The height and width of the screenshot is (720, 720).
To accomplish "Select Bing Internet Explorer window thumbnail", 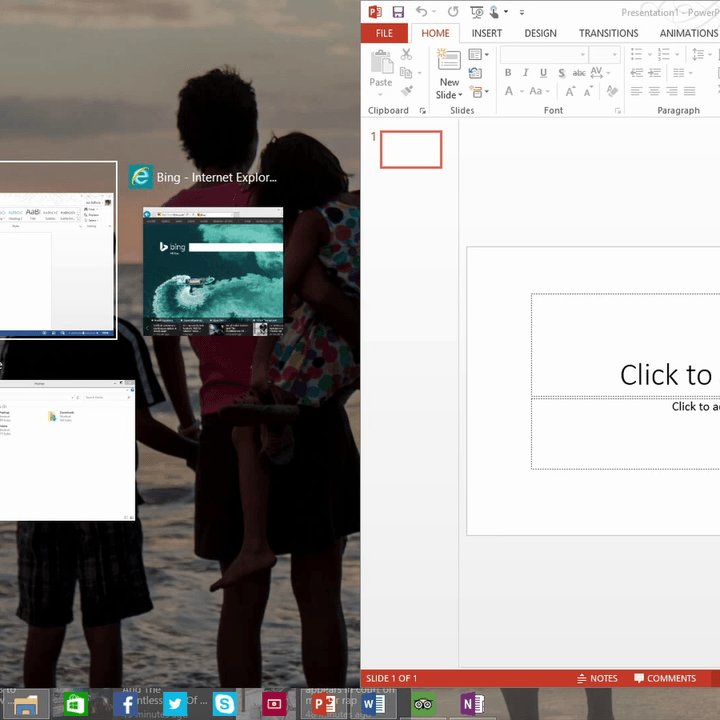I will point(213,271).
